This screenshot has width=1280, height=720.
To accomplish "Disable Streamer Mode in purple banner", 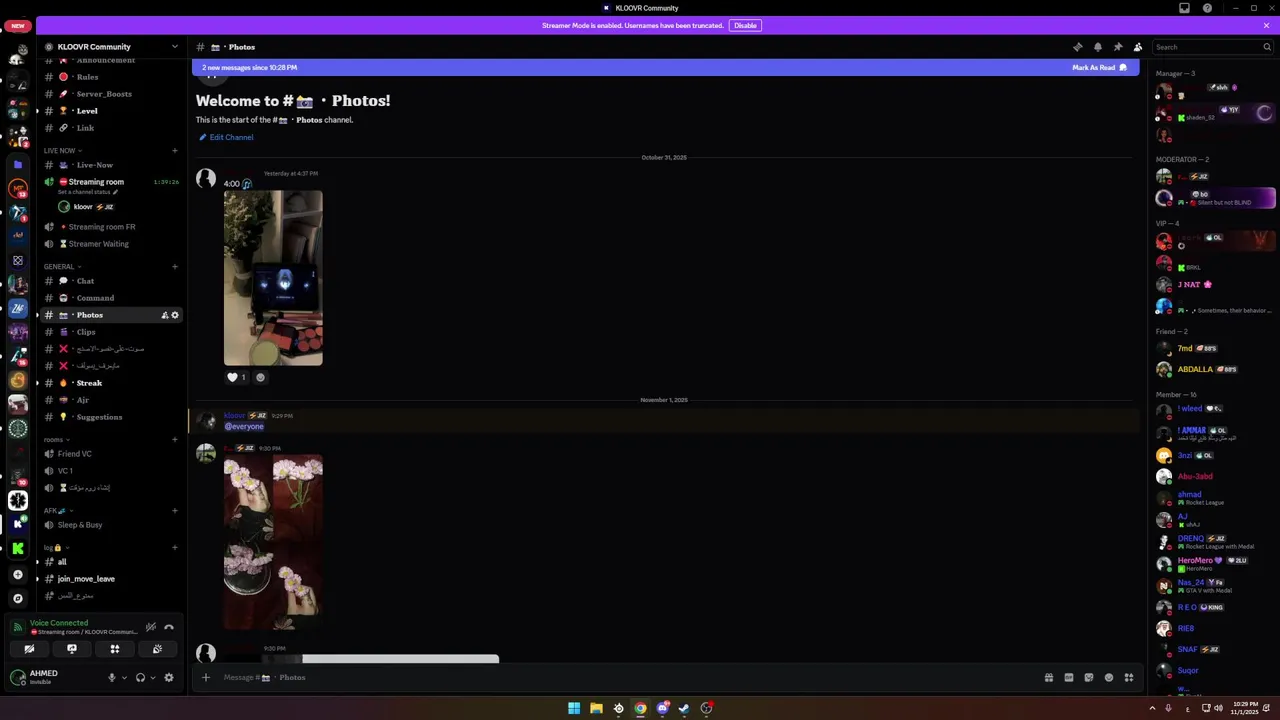I will tap(745, 25).
